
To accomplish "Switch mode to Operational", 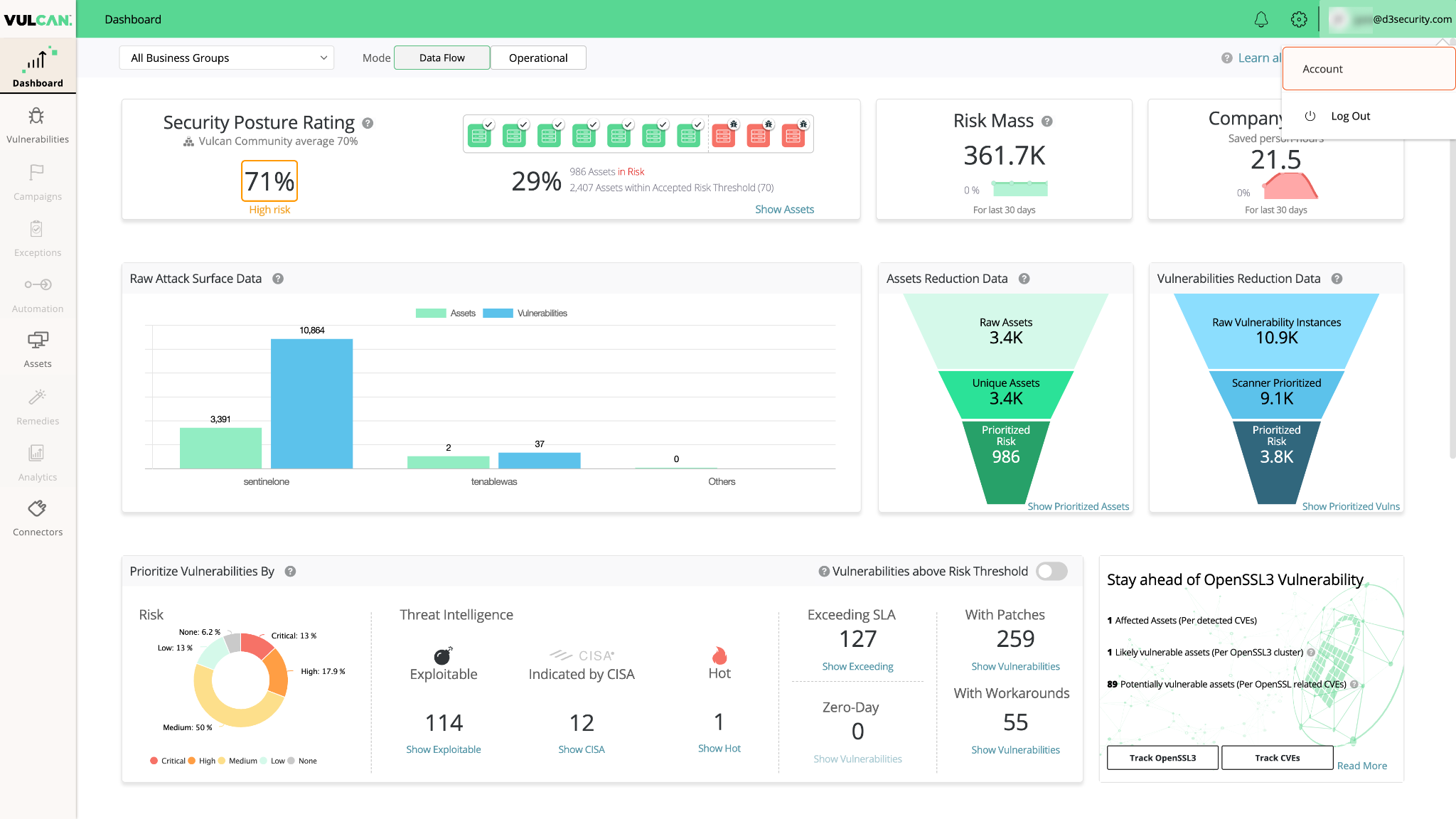I will click(x=538, y=58).
